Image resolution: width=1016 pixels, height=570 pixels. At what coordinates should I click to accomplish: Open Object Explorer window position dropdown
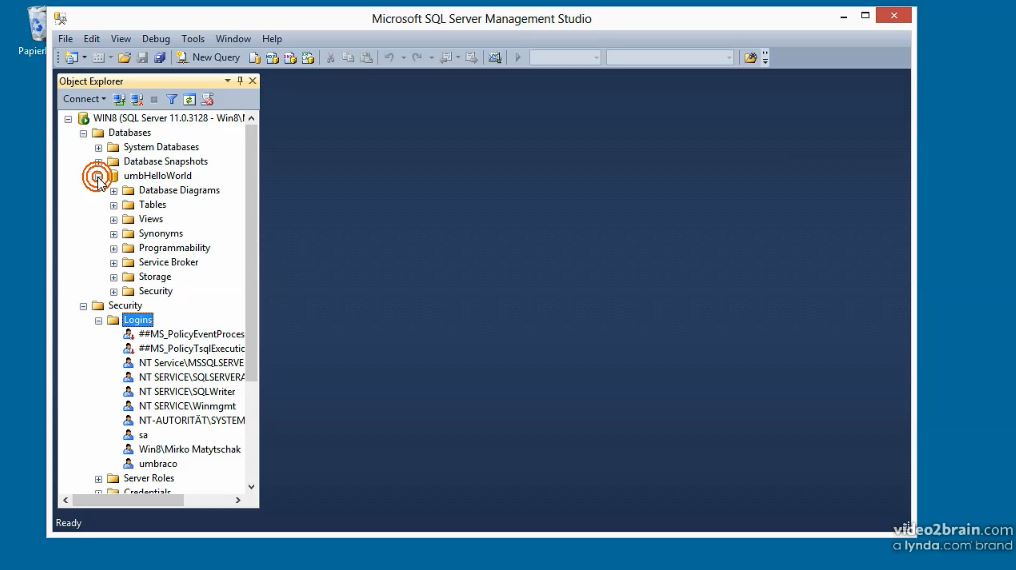227,81
